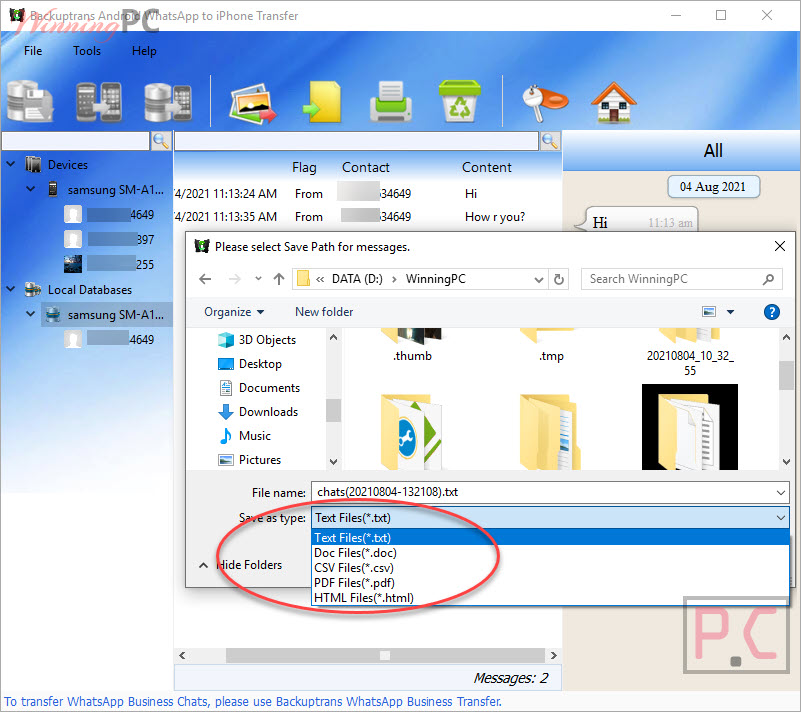Click WinningPC in the address path
The height and width of the screenshot is (712, 801).
tap(436, 279)
